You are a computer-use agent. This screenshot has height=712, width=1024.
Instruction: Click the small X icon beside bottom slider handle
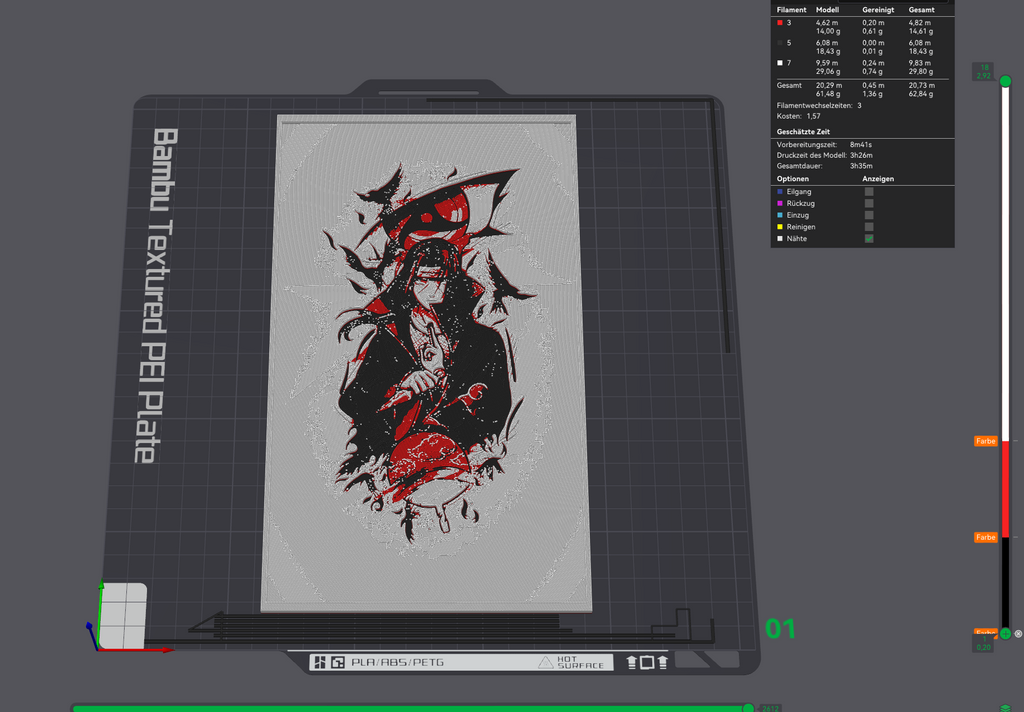1018,634
